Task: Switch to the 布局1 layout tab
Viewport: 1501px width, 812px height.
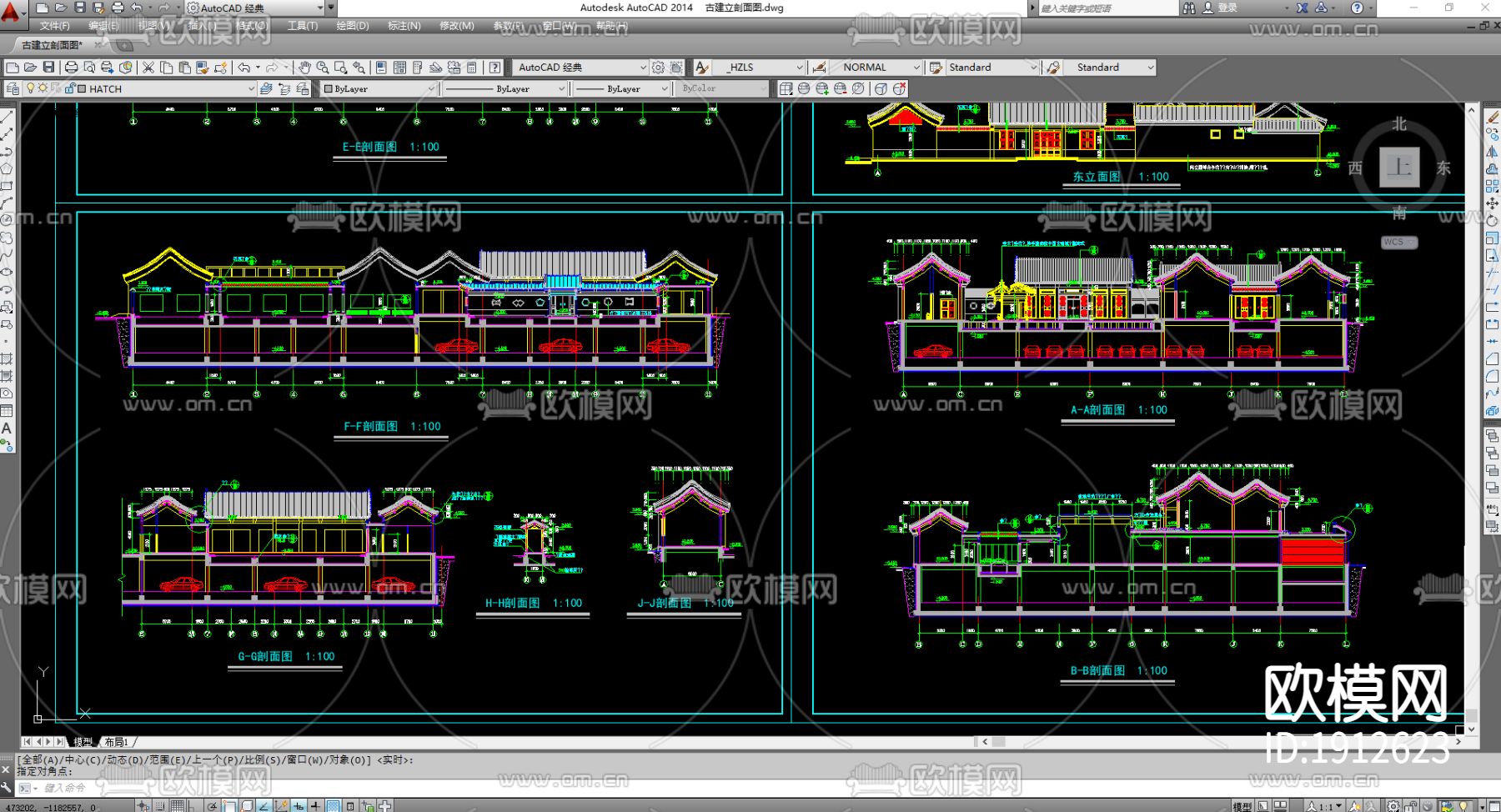Action: point(117,742)
